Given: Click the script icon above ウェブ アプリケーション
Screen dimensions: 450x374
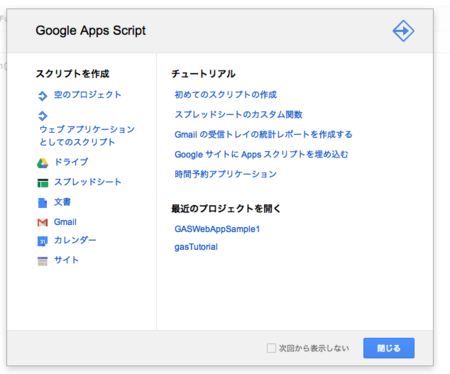Looking at the screenshot, I should (43, 116).
